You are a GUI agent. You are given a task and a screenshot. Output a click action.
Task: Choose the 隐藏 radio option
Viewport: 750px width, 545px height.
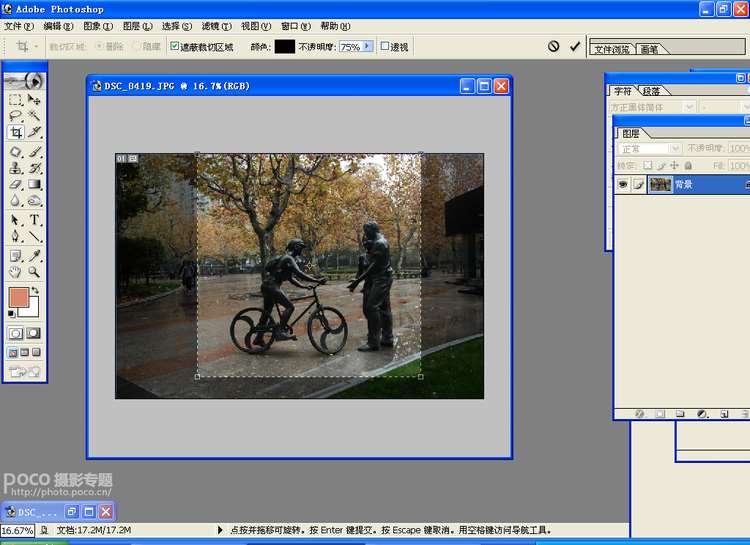pos(136,46)
